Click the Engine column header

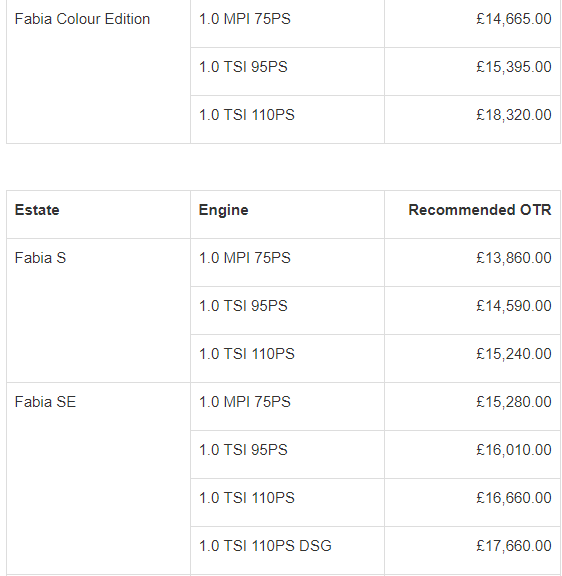[x=223, y=210]
